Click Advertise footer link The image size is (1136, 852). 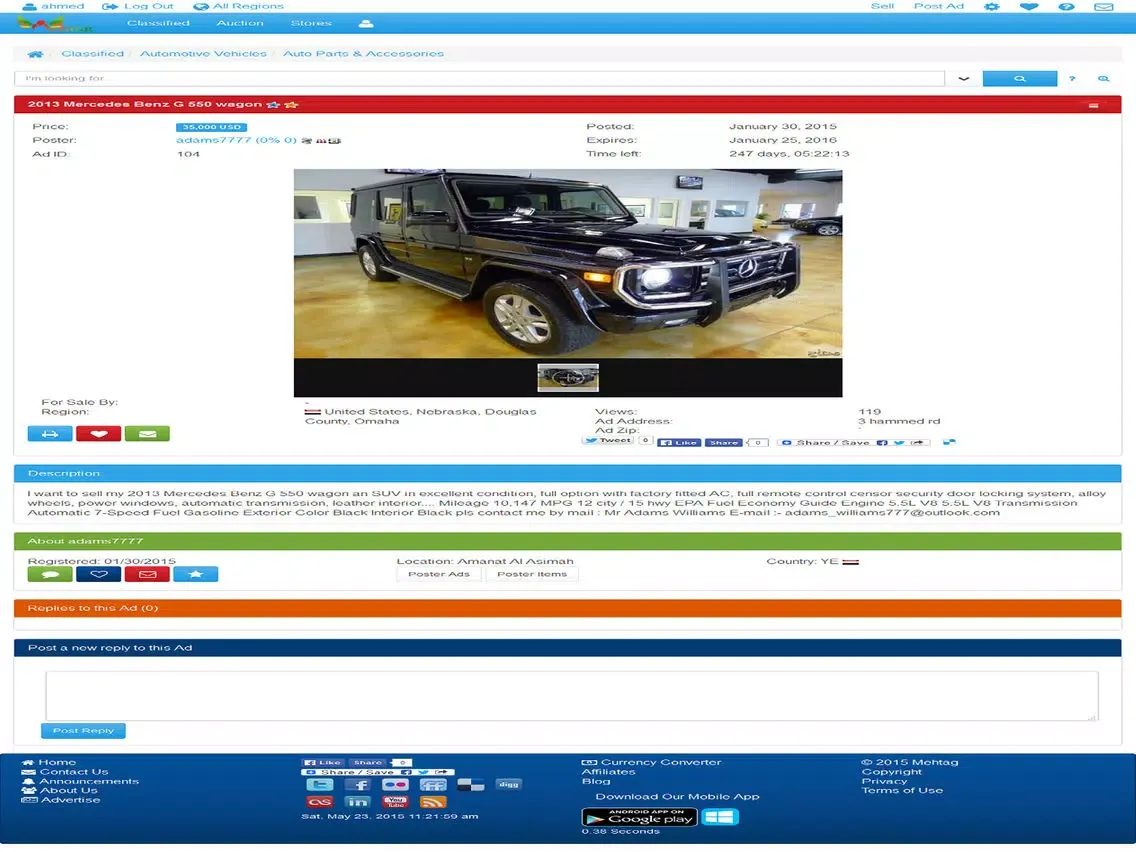[x=70, y=800]
